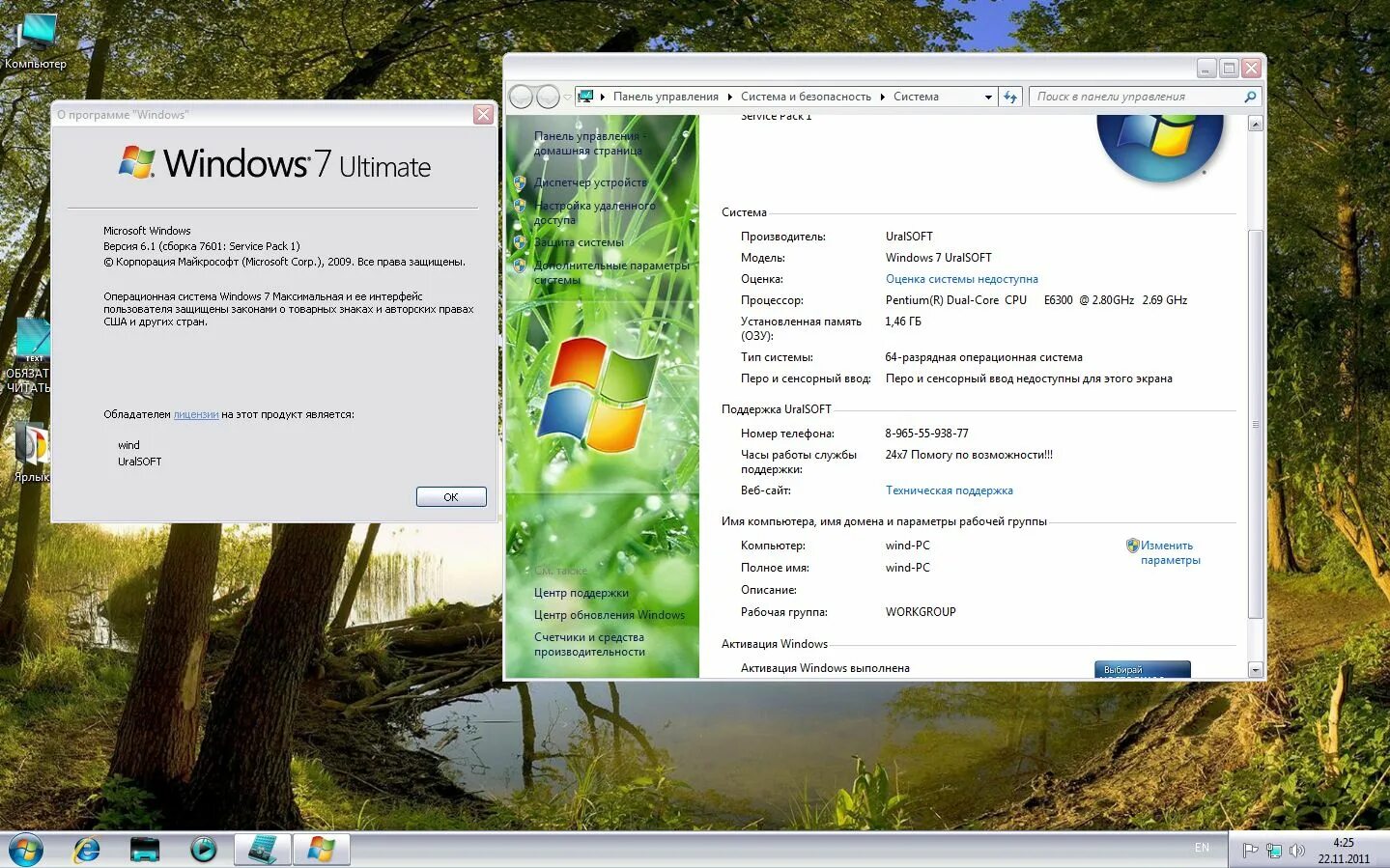
Task: Click Активация Windows выполнена text
Action: [825, 668]
